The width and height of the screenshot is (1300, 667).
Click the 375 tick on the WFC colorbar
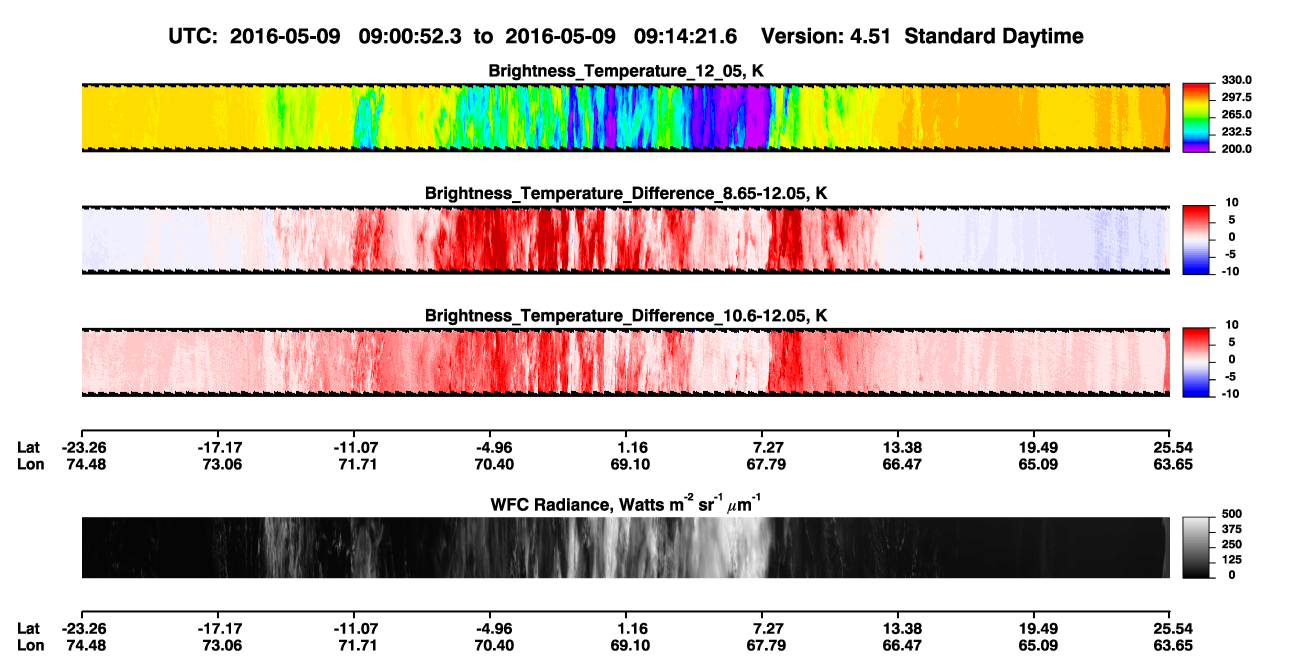pos(1231,530)
